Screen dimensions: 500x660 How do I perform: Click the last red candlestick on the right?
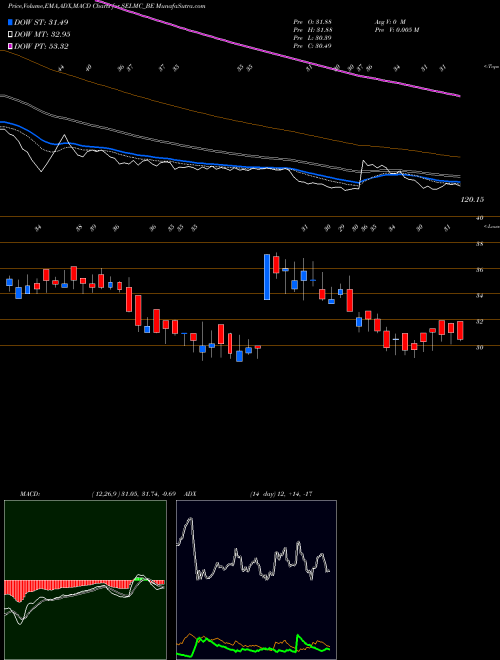[x=460, y=330]
